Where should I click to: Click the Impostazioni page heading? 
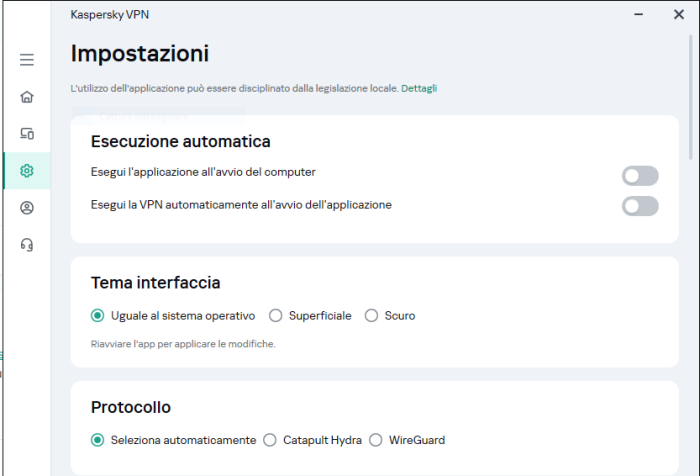[x=140, y=53]
